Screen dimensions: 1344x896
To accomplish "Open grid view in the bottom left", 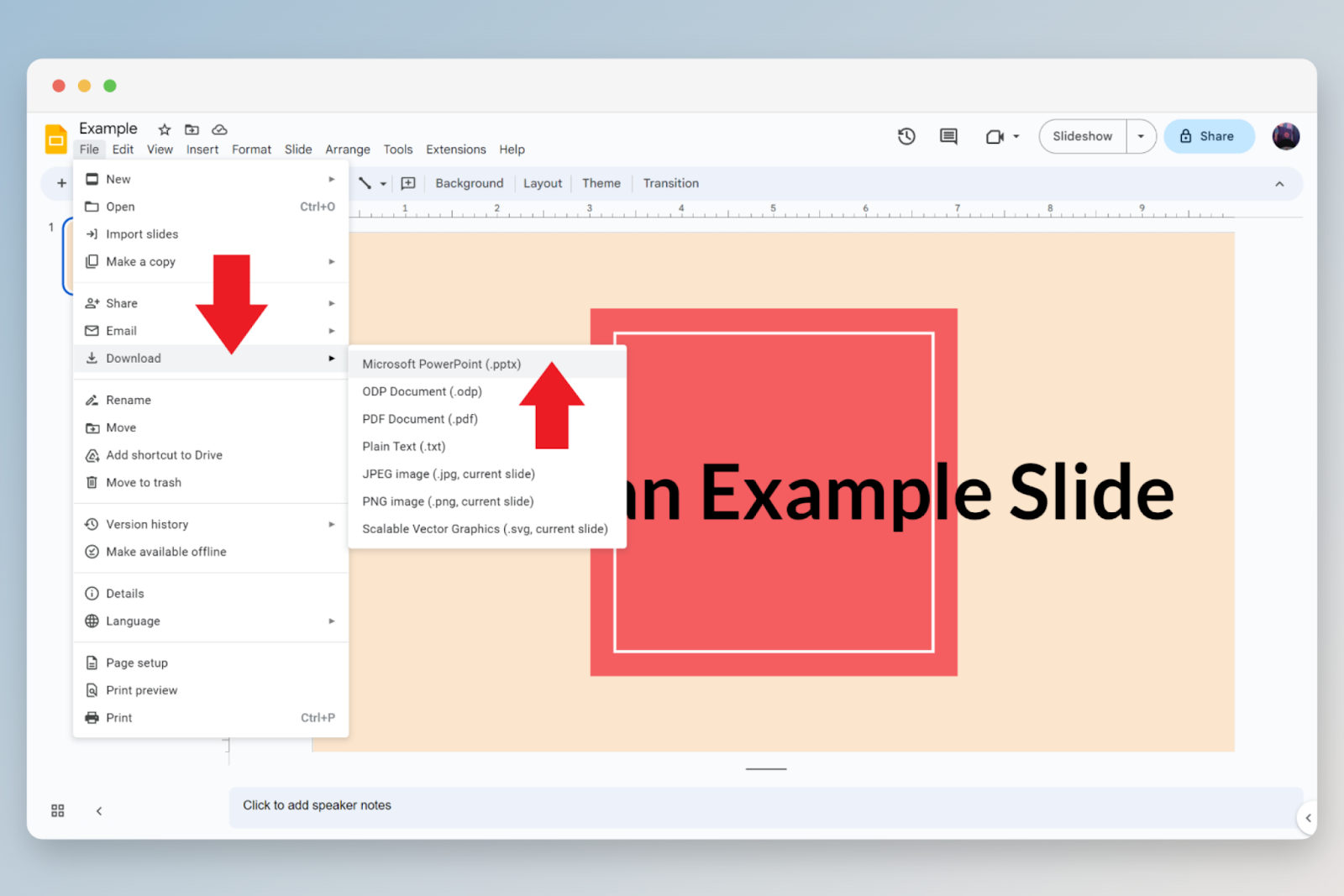I will coord(57,810).
